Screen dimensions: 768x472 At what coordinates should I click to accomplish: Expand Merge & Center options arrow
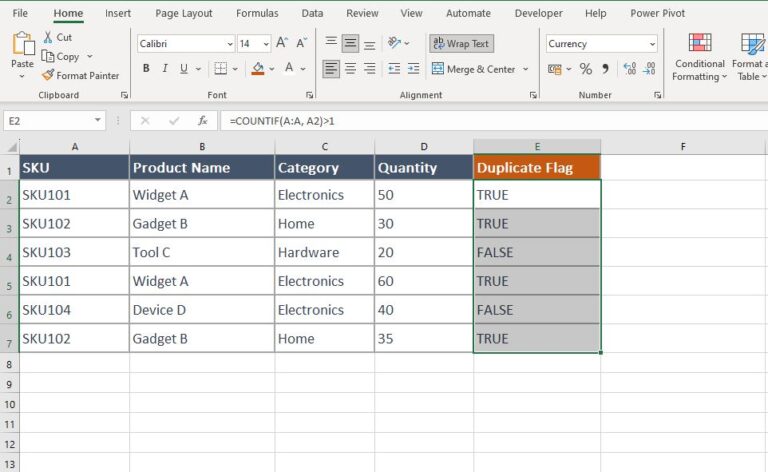pyautogui.click(x=526, y=69)
